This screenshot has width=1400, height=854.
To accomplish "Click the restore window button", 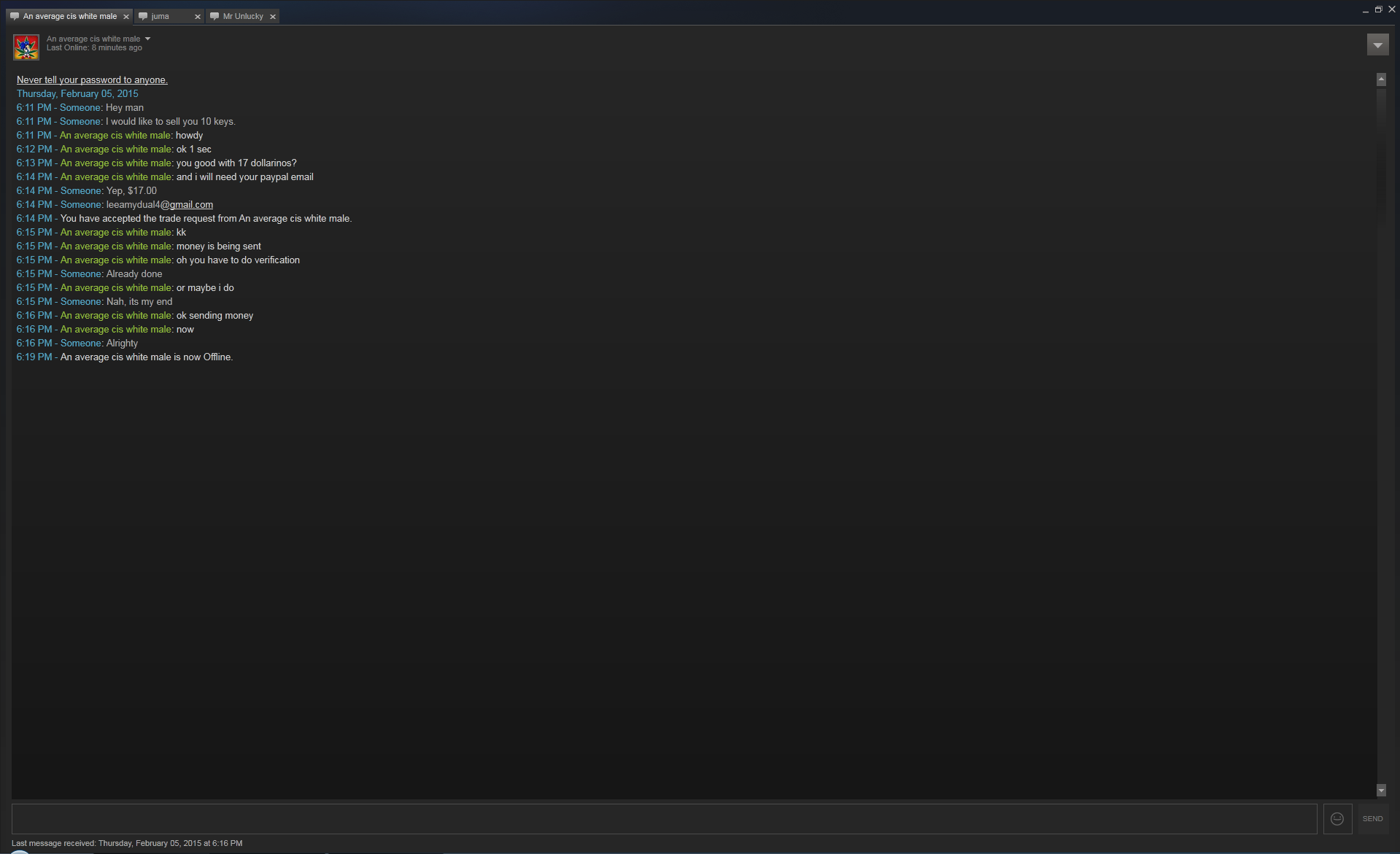I will pos(1378,9).
